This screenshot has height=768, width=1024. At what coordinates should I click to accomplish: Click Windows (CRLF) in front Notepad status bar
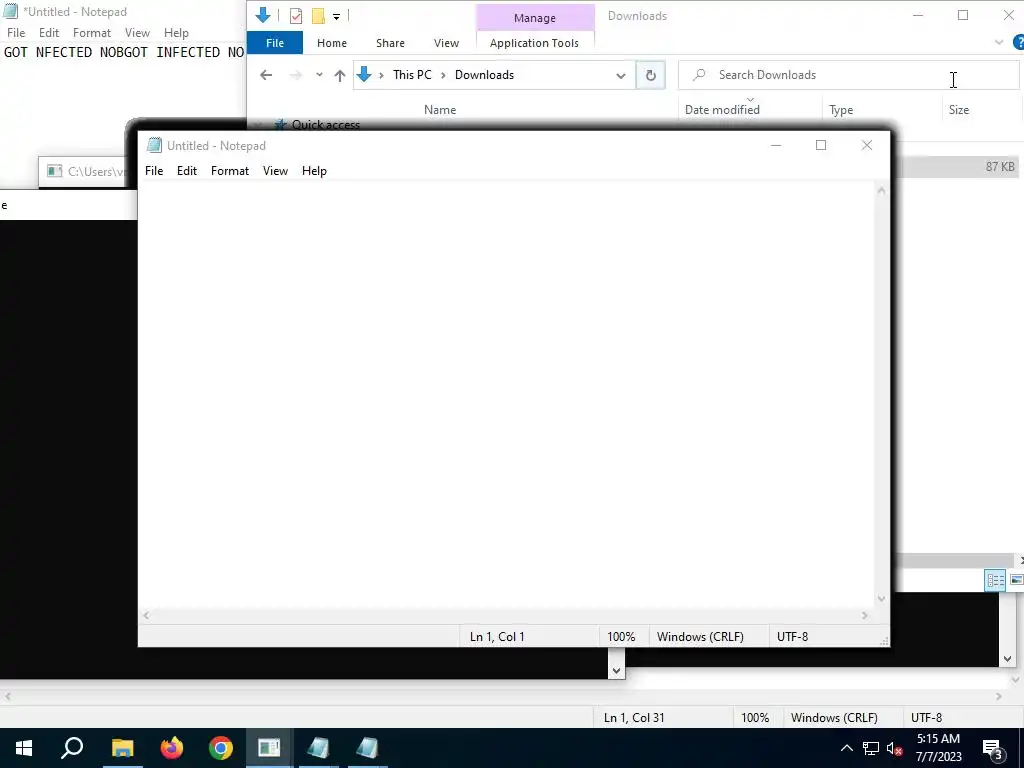[700, 637]
